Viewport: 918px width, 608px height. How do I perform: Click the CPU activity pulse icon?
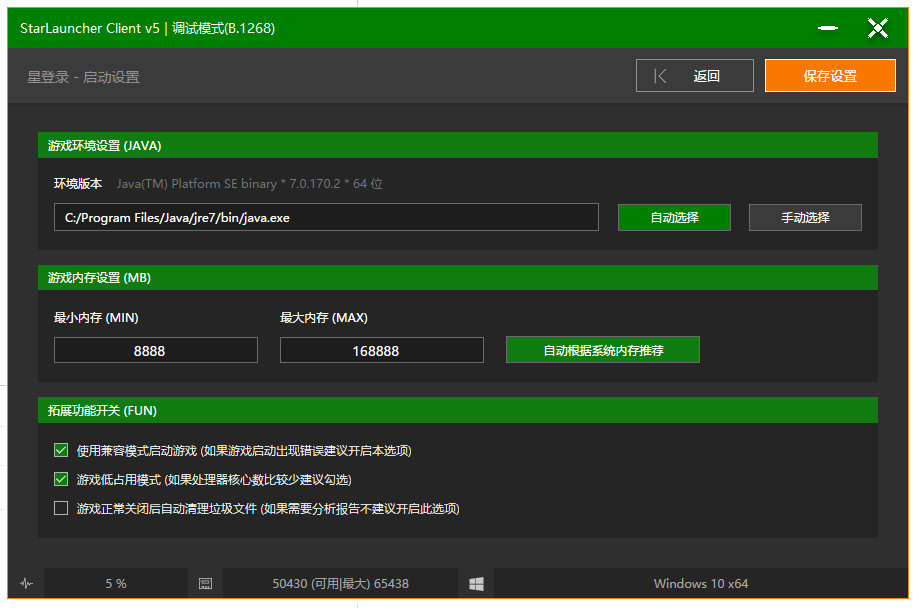(x=26, y=583)
